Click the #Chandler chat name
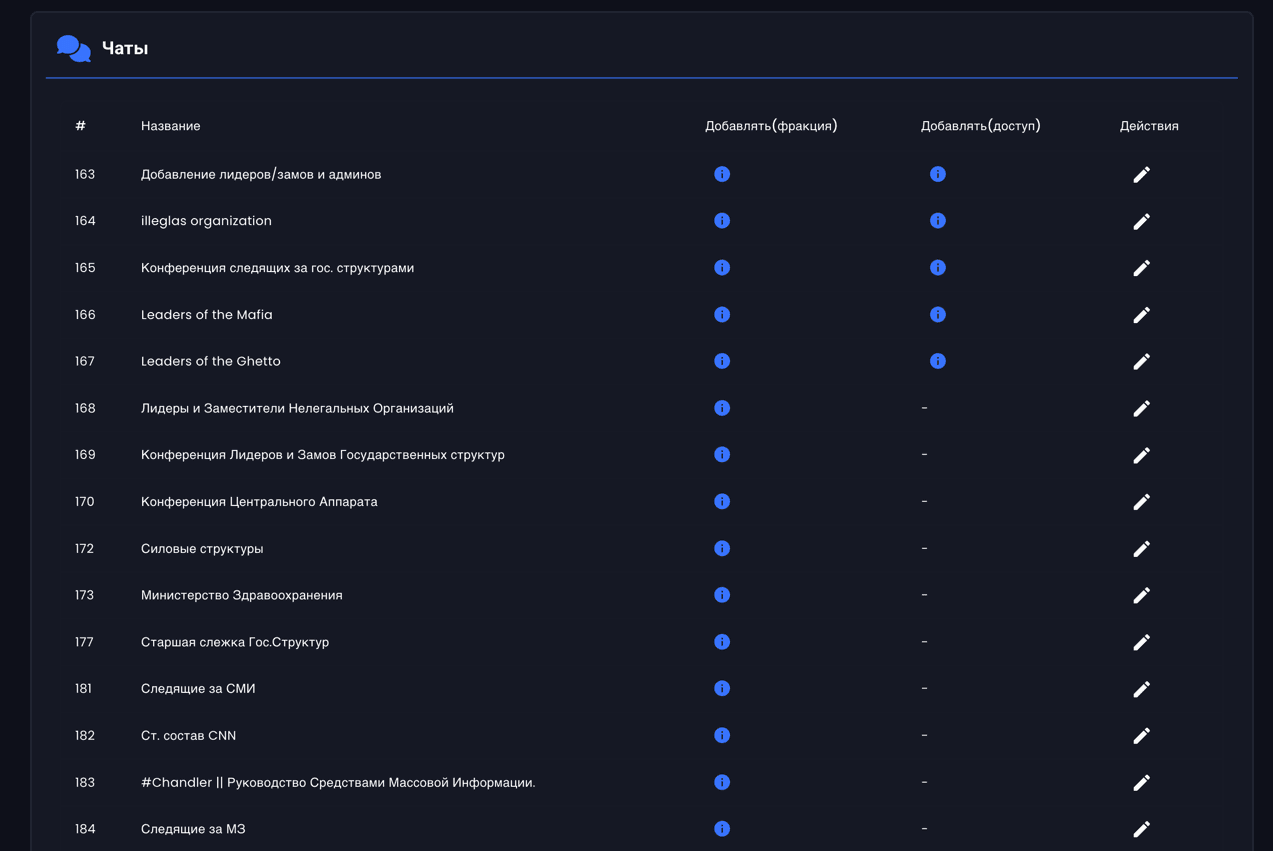Screen dimensions: 1273x851 point(338,783)
